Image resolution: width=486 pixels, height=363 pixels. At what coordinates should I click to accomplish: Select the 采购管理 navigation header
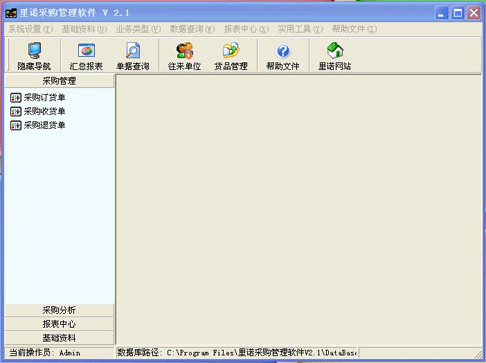point(59,81)
